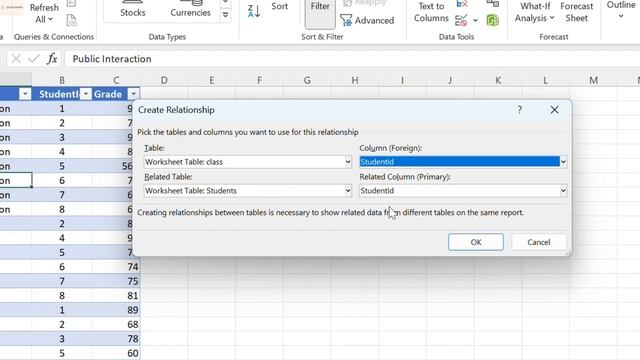
Task: Click the formula bar containing Public Interaction
Action: 351,59
